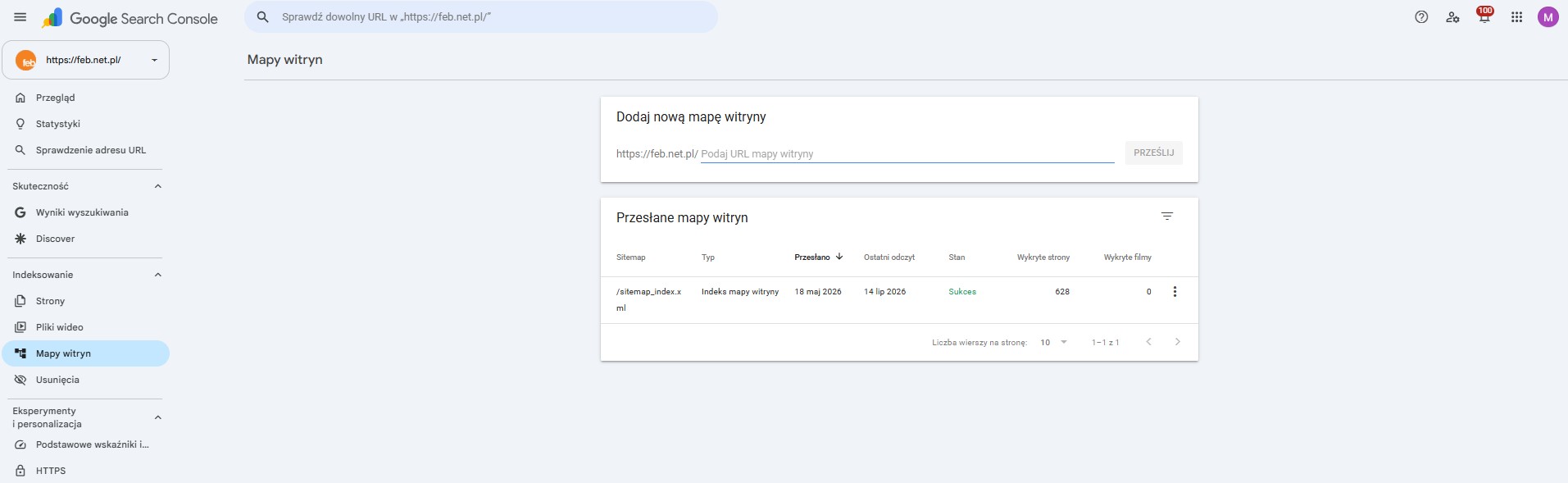Open Podstawowe wskaźniki report
The height and width of the screenshot is (483, 1568).
[85, 444]
